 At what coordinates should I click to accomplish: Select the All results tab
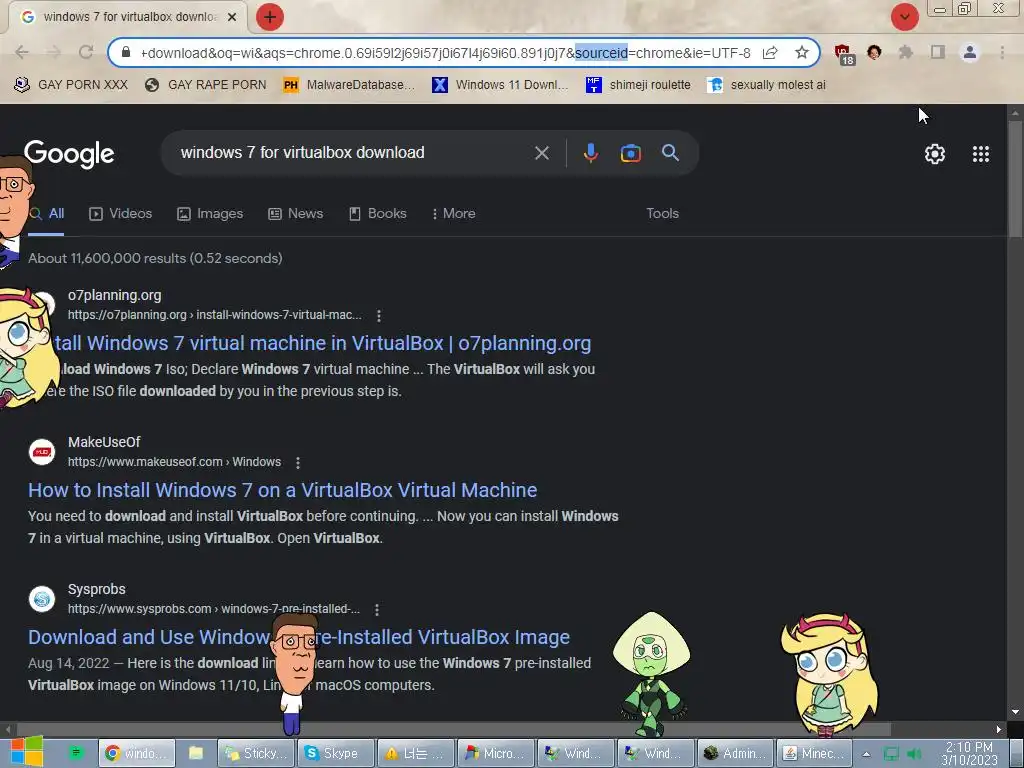47,214
